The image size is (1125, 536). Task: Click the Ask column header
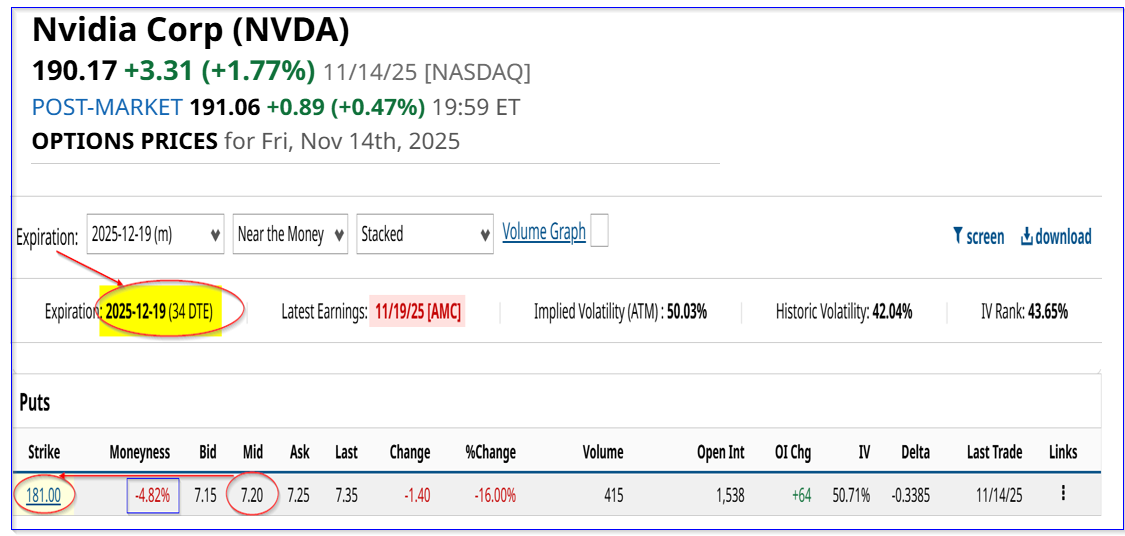click(x=299, y=452)
